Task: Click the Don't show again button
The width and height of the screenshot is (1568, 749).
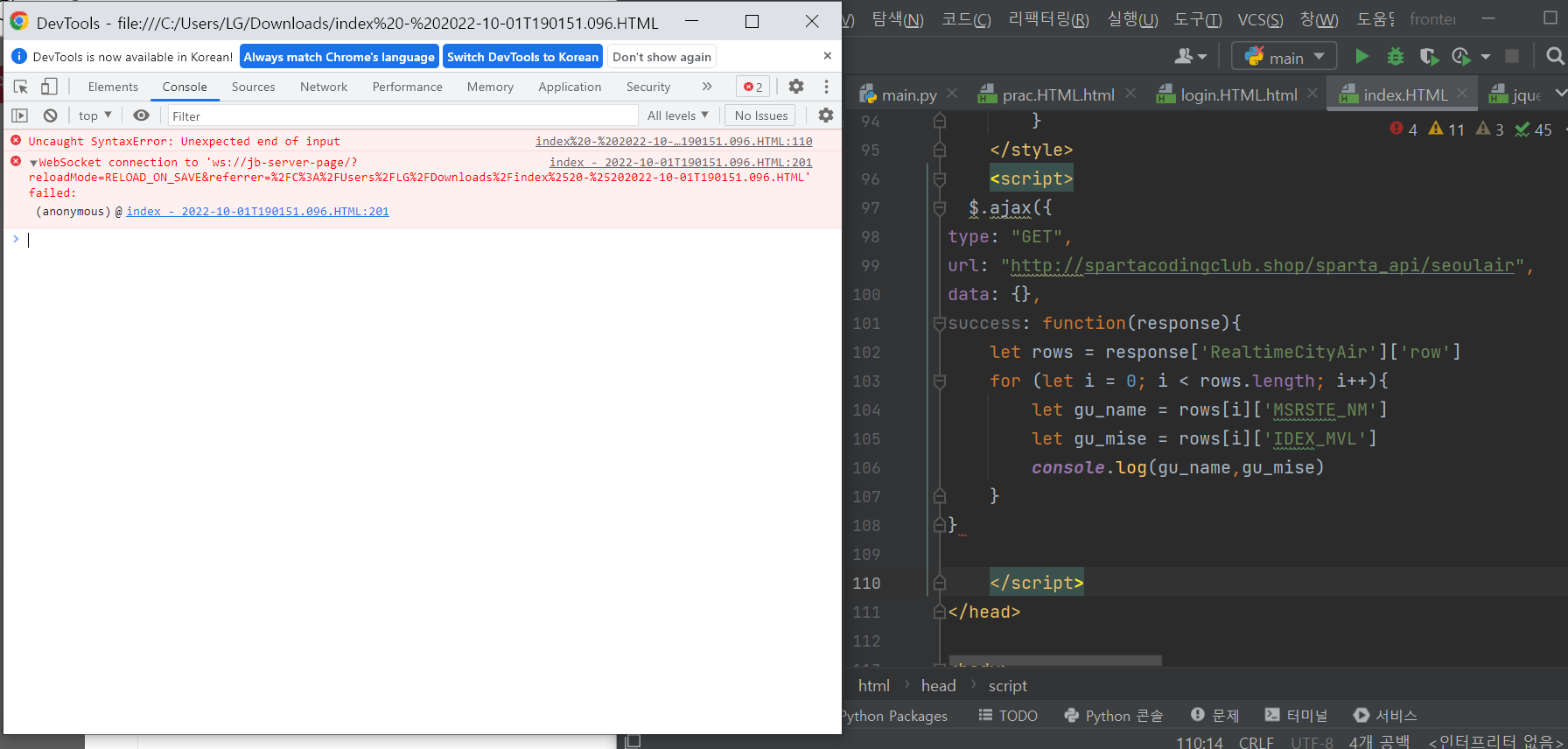Action: click(661, 57)
